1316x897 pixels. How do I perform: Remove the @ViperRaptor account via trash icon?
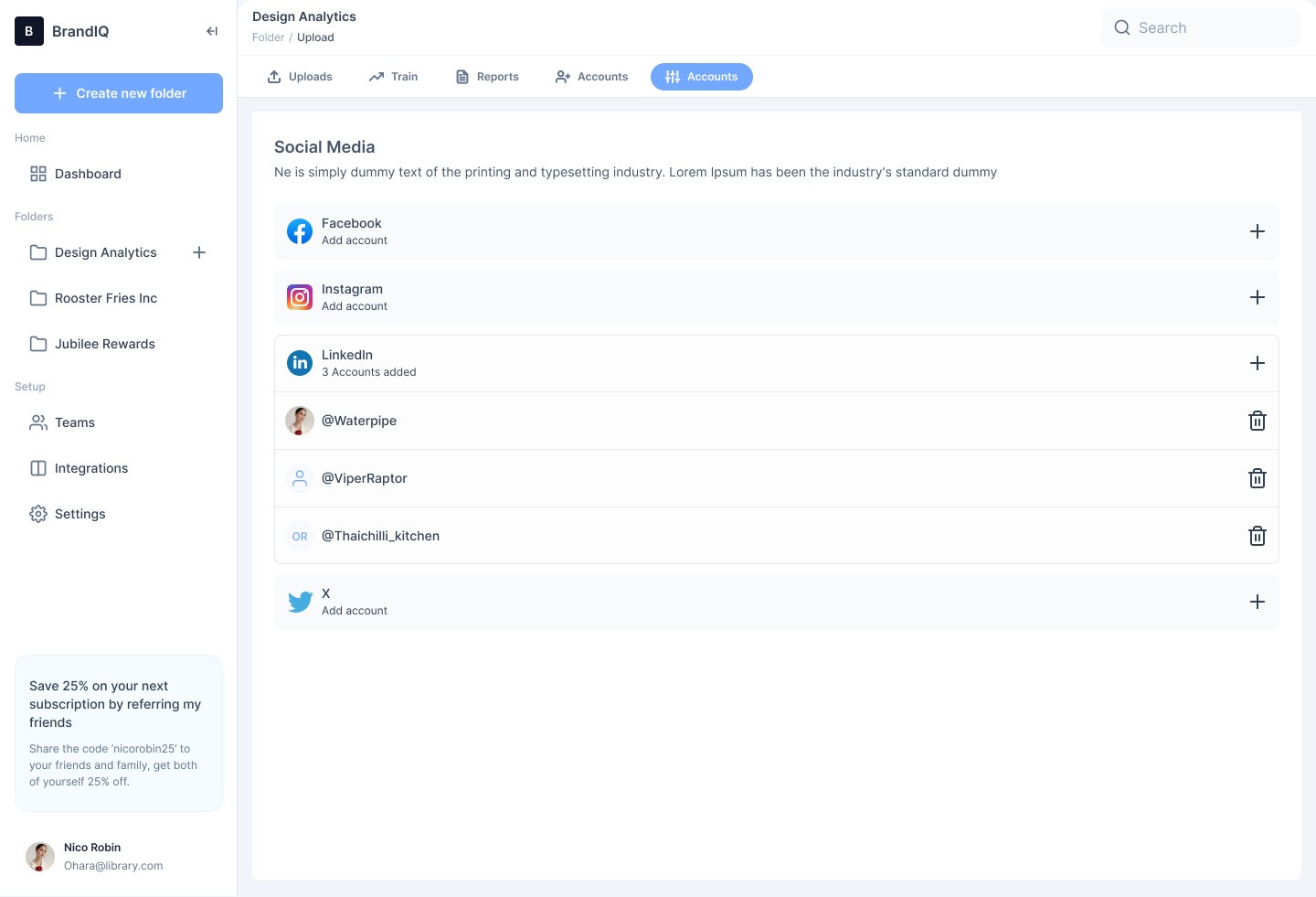click(x=1257, y=478)
